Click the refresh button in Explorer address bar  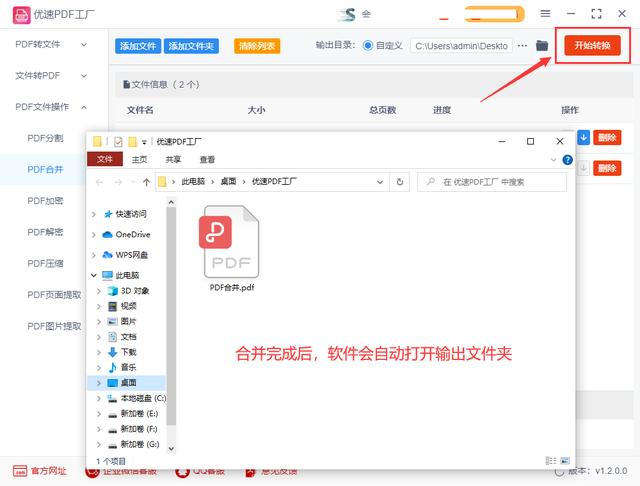point(400,182)
